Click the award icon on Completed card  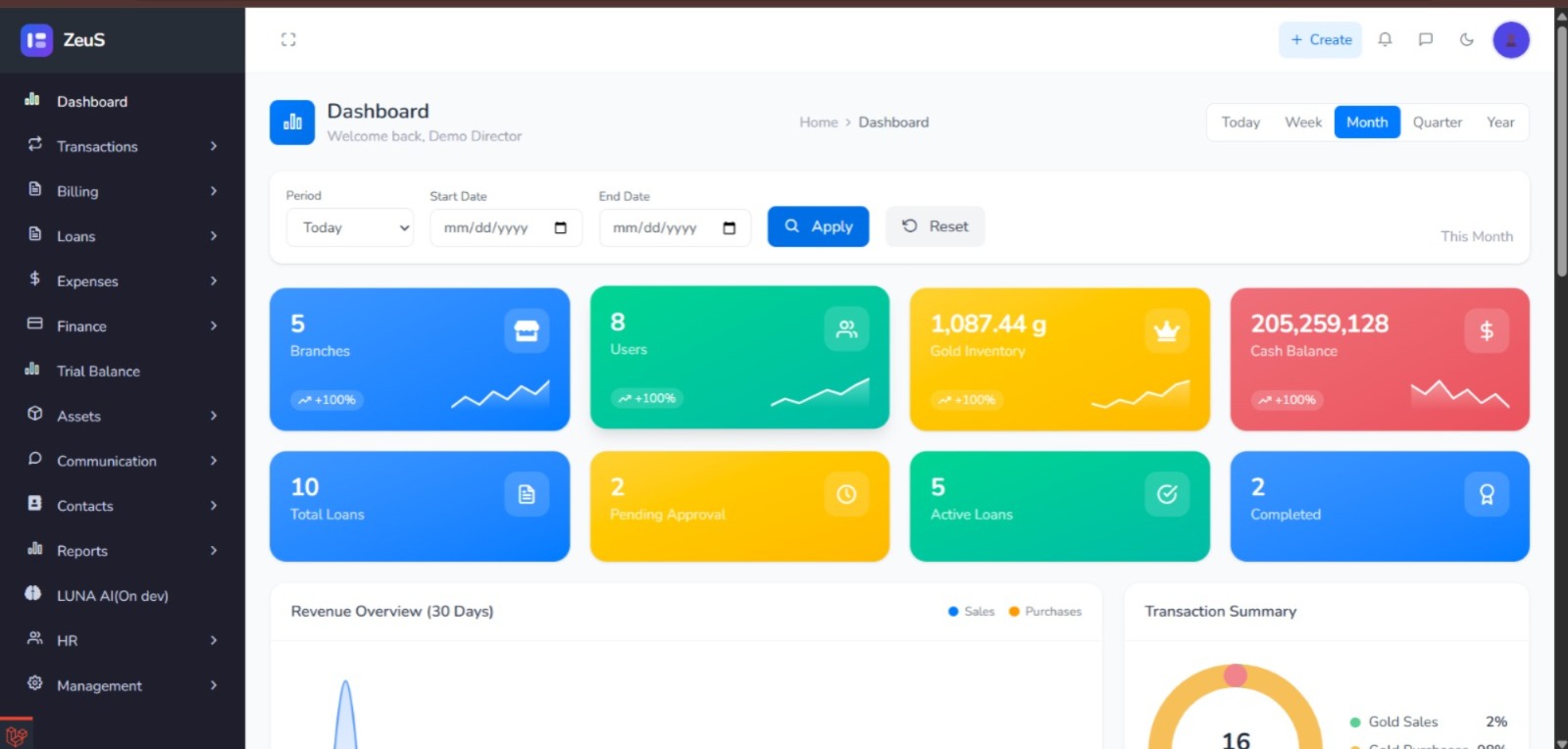pyautogui.click(x=1487, y=494)
